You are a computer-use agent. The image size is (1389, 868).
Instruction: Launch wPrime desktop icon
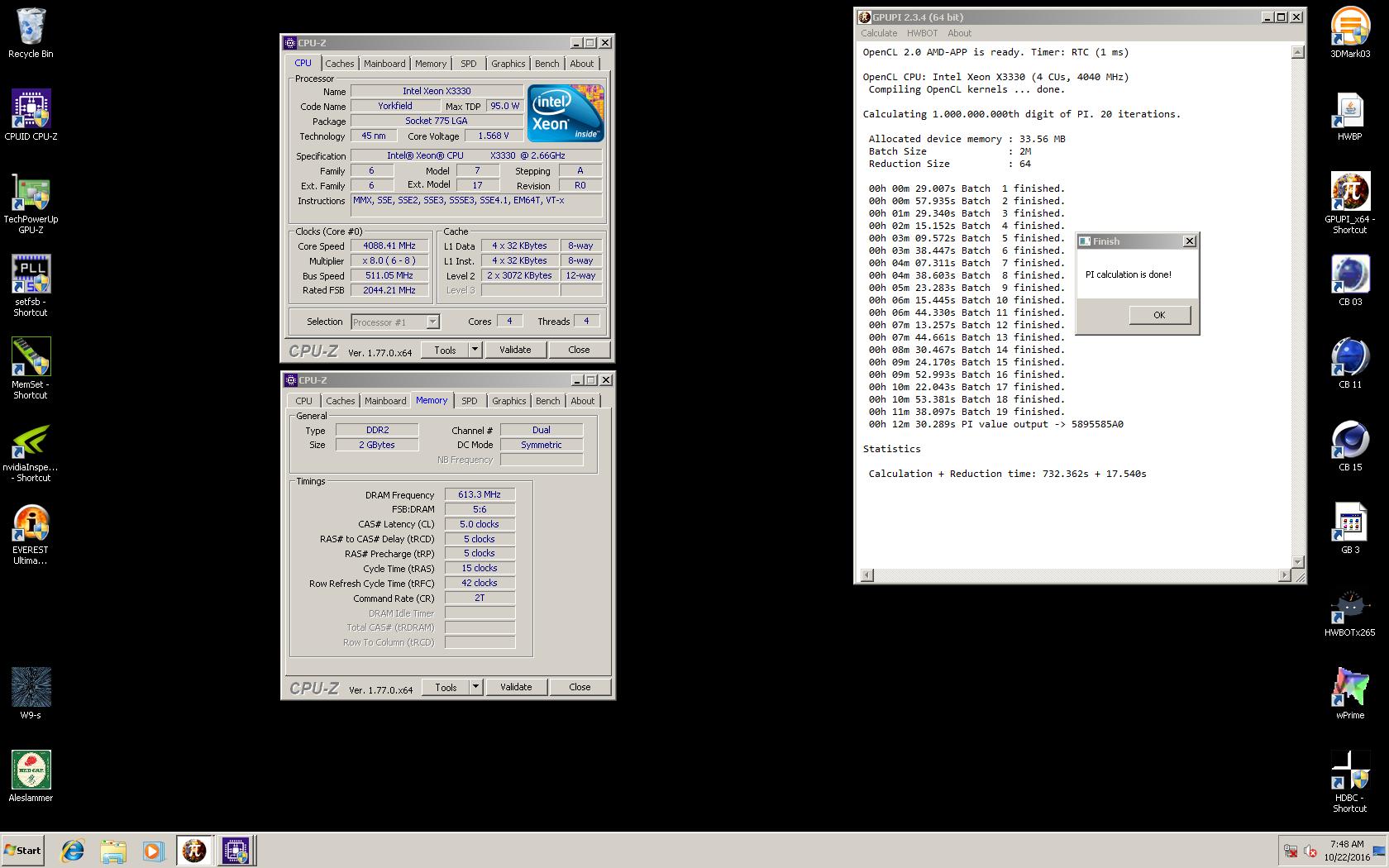(1350, 694)
